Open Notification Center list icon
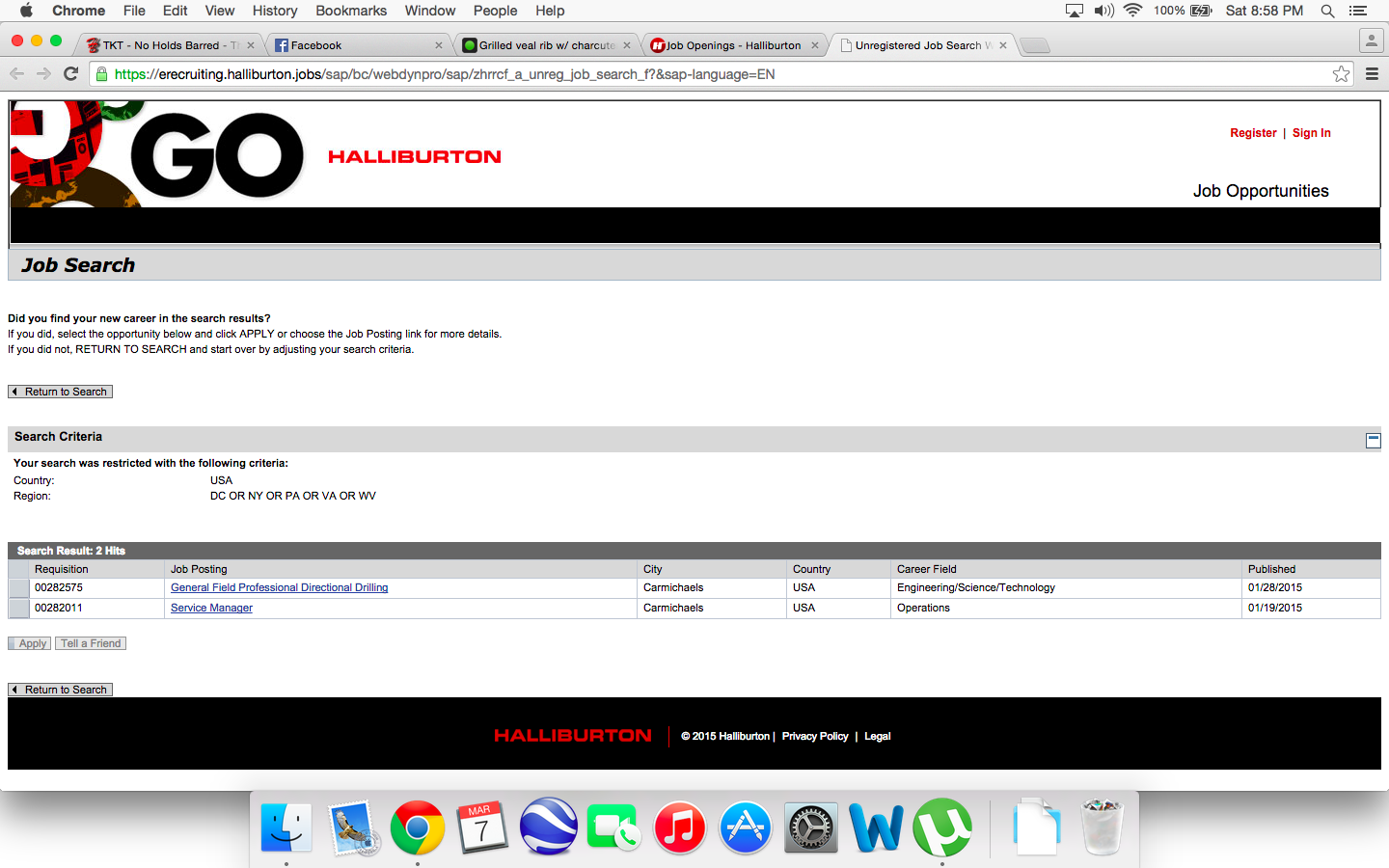Viewport: 1389px width, 868px height. [1358, 11]
